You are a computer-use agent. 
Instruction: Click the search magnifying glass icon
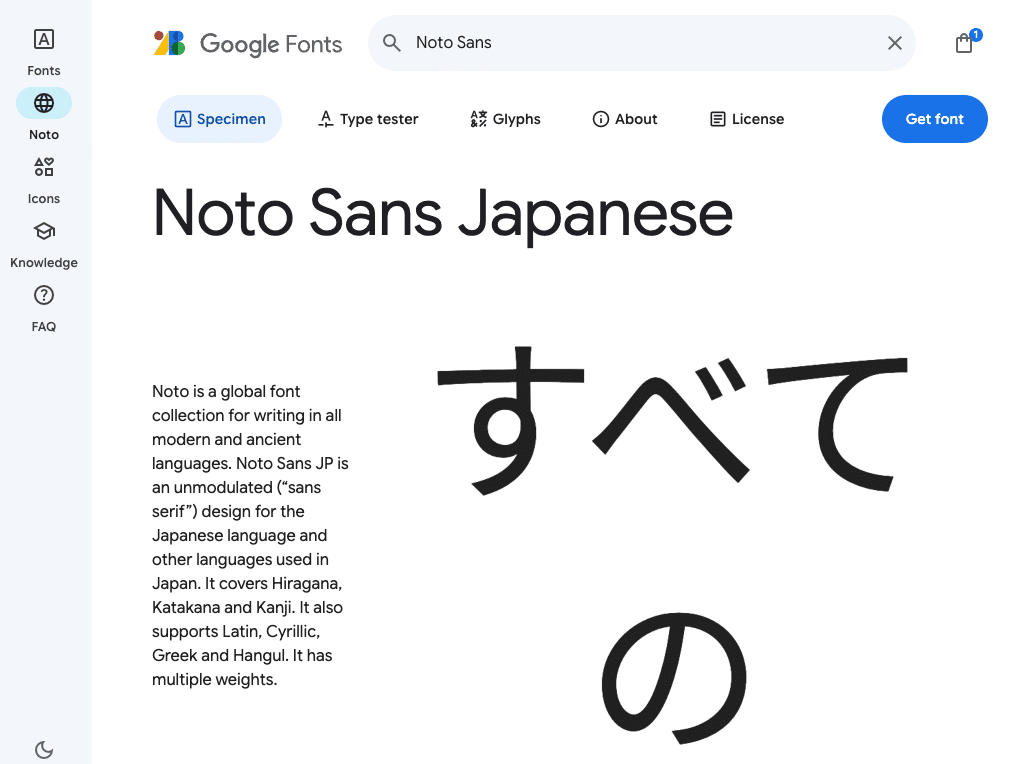pos(391,43)
